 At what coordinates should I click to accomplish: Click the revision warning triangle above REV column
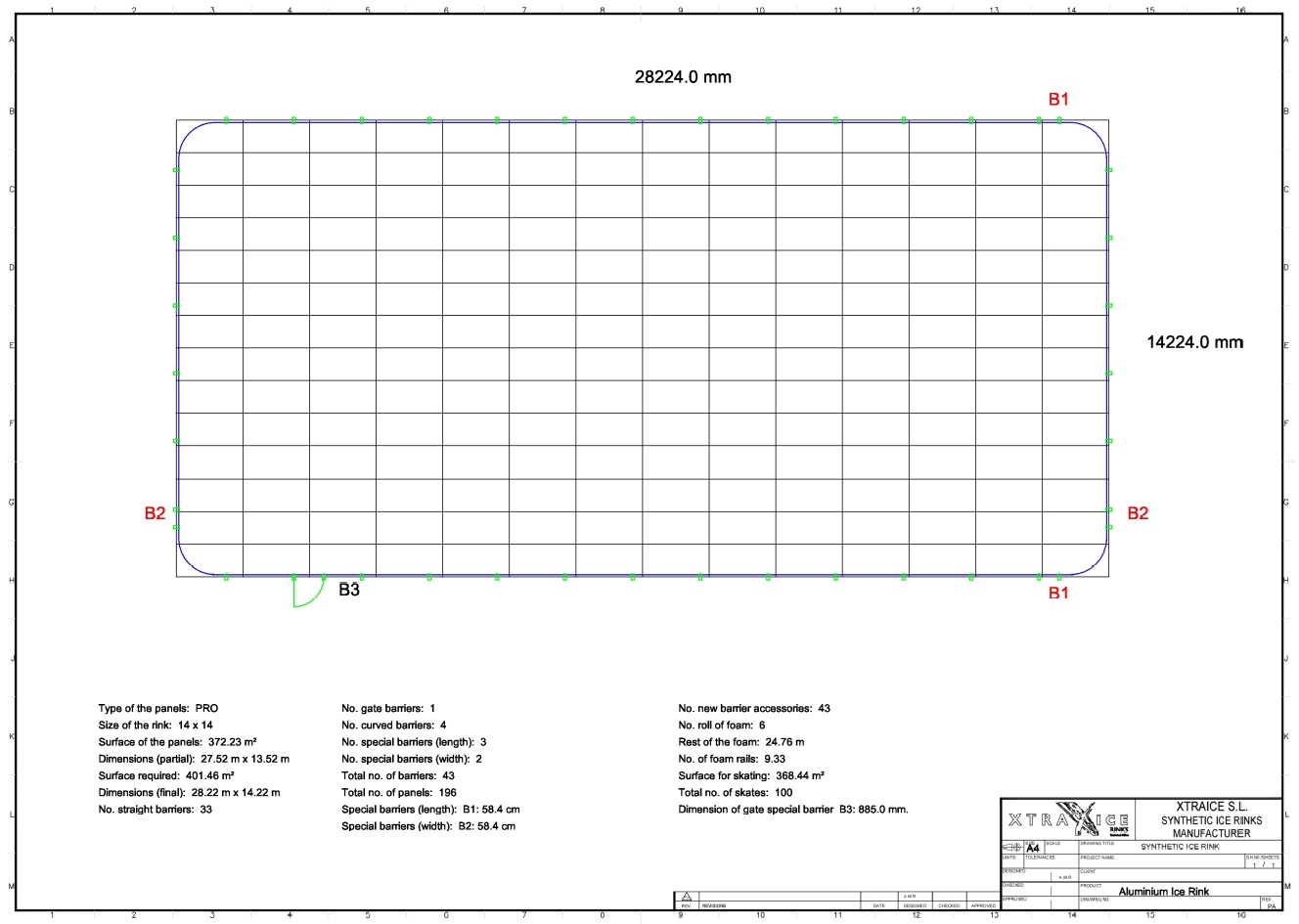pyautogui.click(x=688, y=895)
